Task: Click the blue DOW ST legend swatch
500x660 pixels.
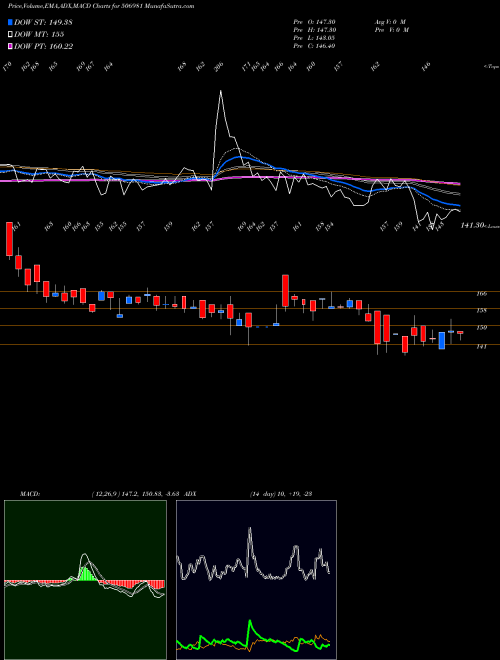Action: point(11,22)
